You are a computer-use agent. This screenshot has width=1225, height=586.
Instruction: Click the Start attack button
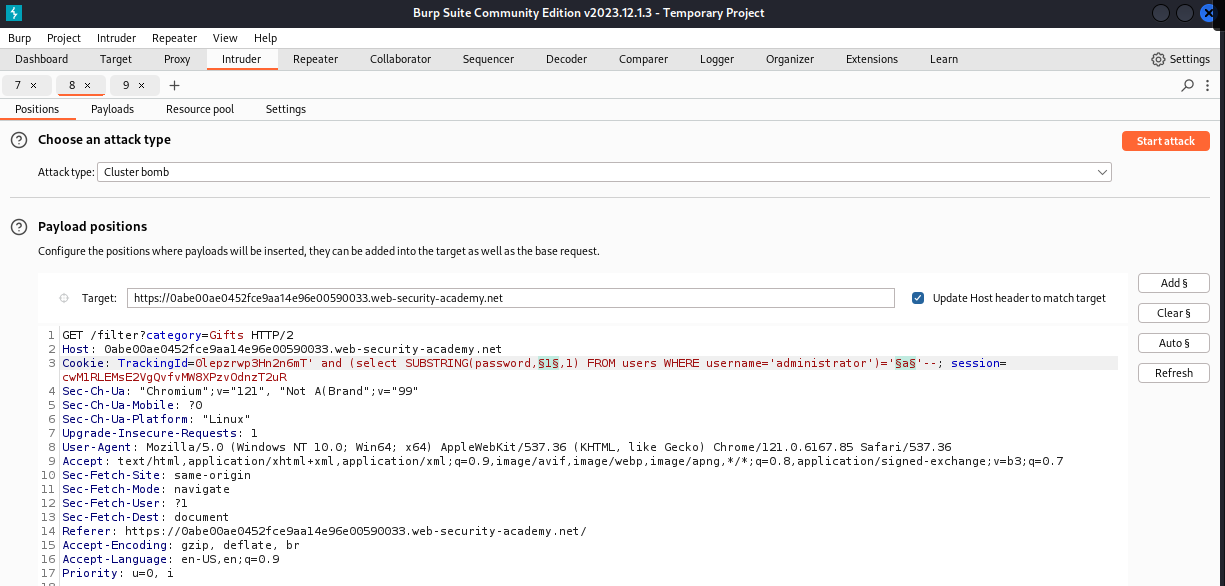tap(1166, 141)
